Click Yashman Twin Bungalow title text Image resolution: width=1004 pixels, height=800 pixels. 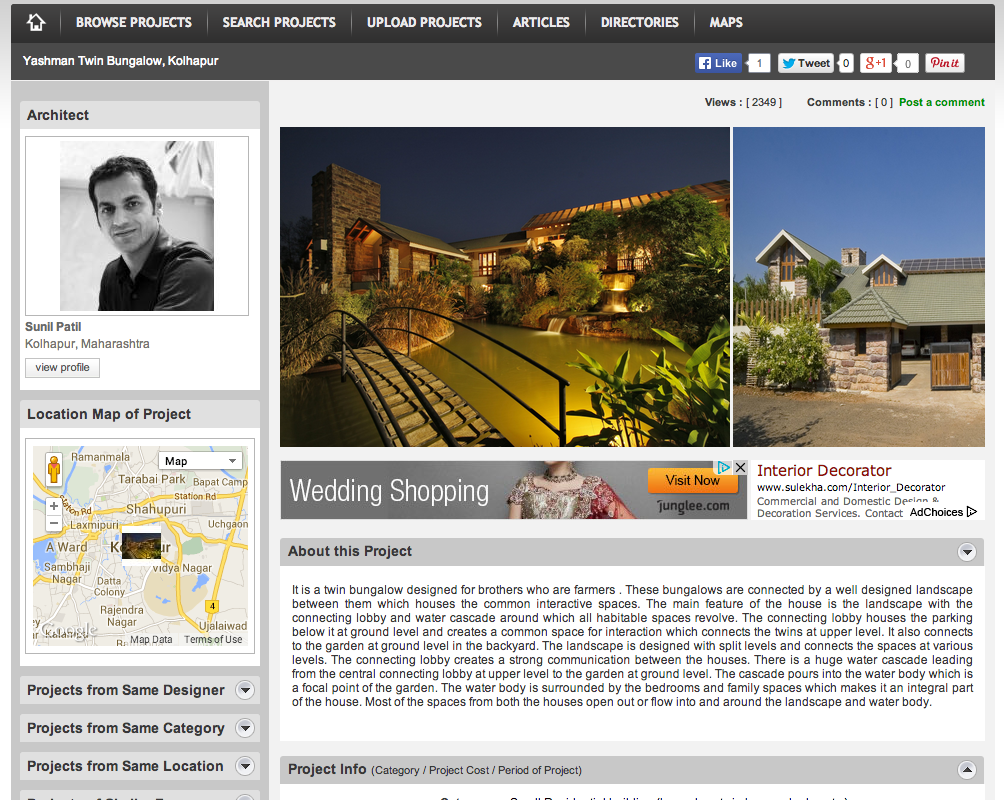[x=120, y=61]
